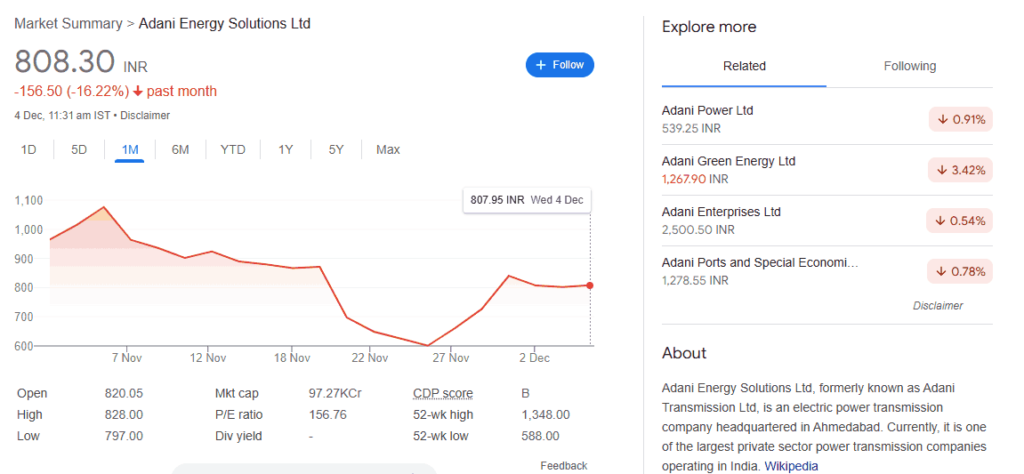Select the 1M time range tab
The image size is (1024, 474).
[x=130, y=150]
